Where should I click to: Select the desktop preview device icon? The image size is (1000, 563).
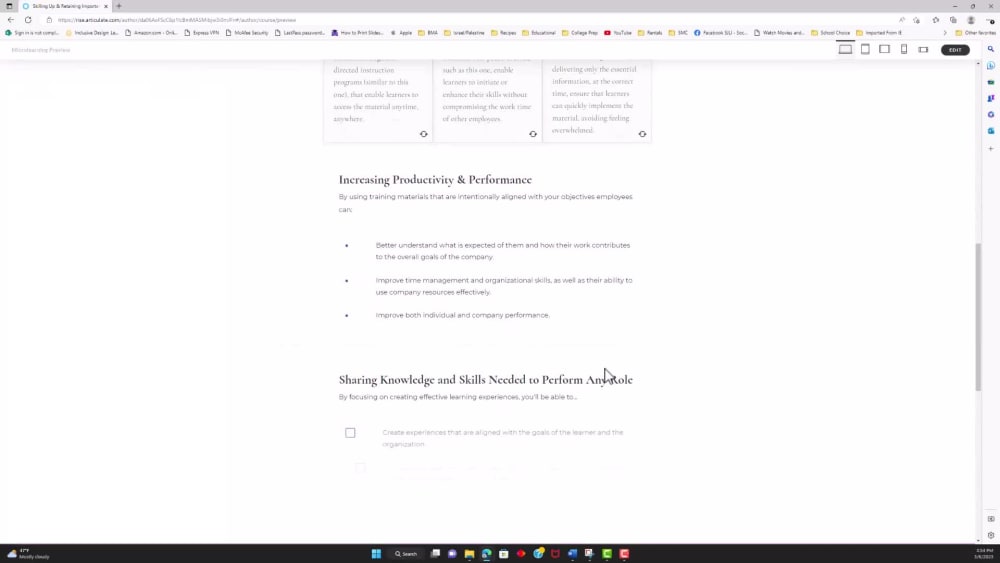tap(845, 49)
